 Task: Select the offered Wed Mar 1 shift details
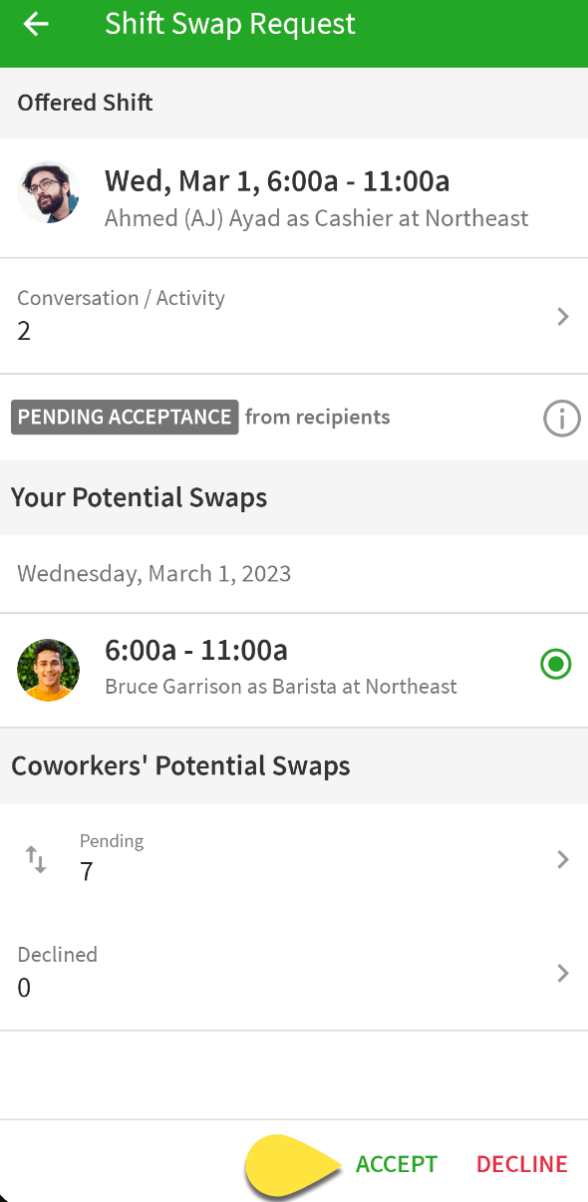coord(294,197)
